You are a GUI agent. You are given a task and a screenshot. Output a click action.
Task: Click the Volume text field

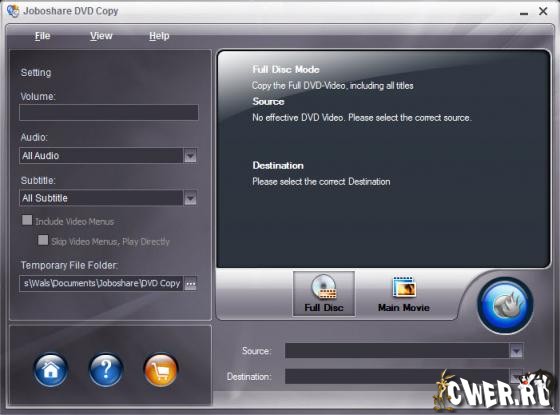pos(109,112)
